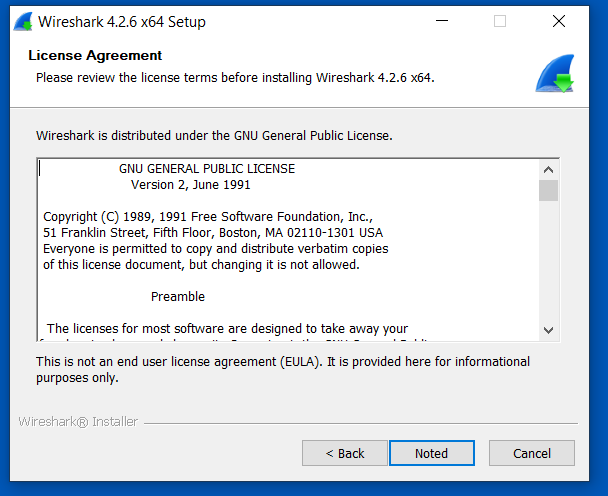This screenshot has width=608, height=496.
Task: Click the '51 Franklin Street' address line
Action: tap(212, 233)
